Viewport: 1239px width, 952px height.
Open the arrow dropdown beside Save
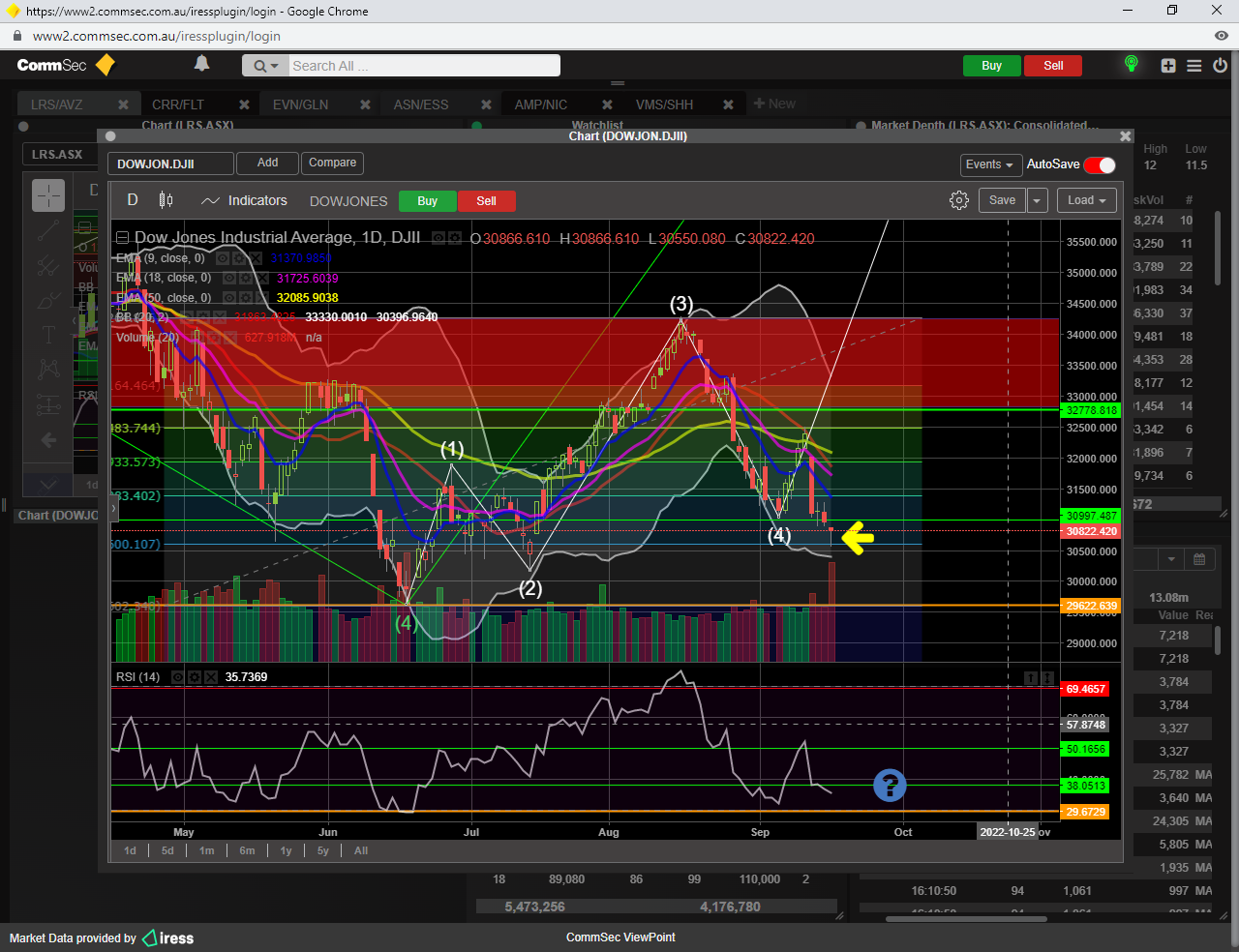pyautogui.click(x=1037, y=200)
